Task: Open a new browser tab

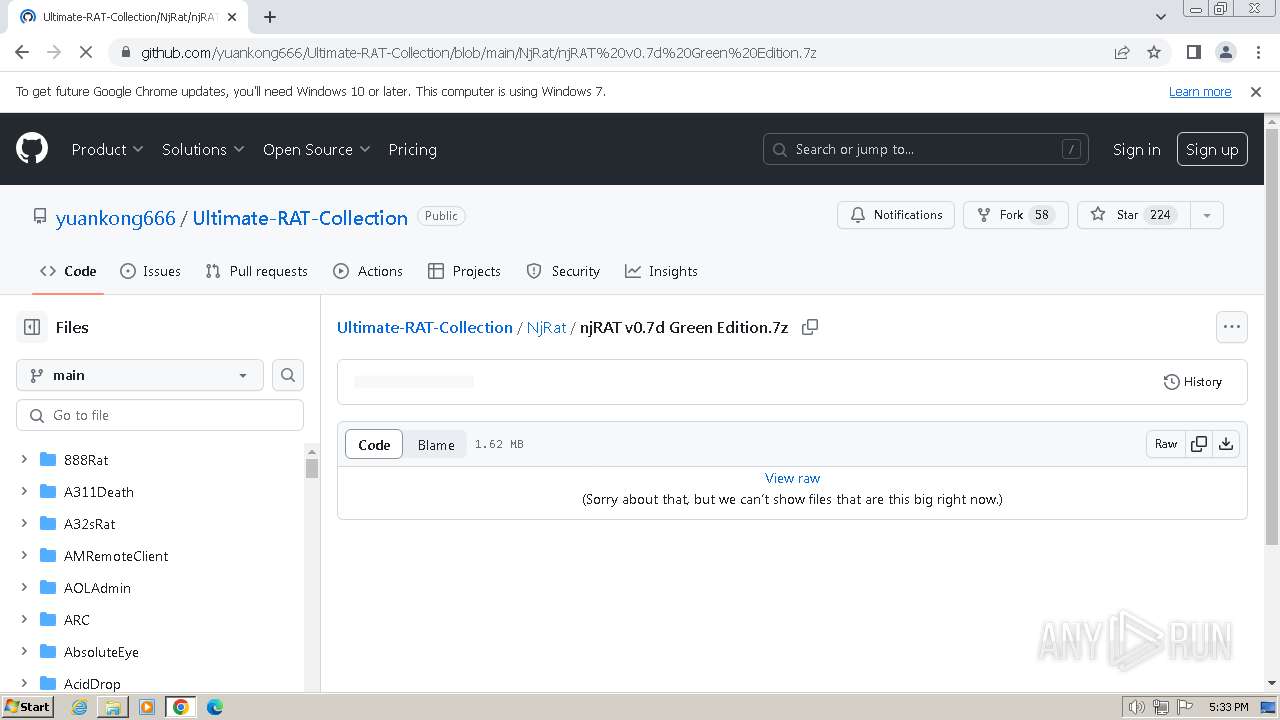Action: point(270,16)
